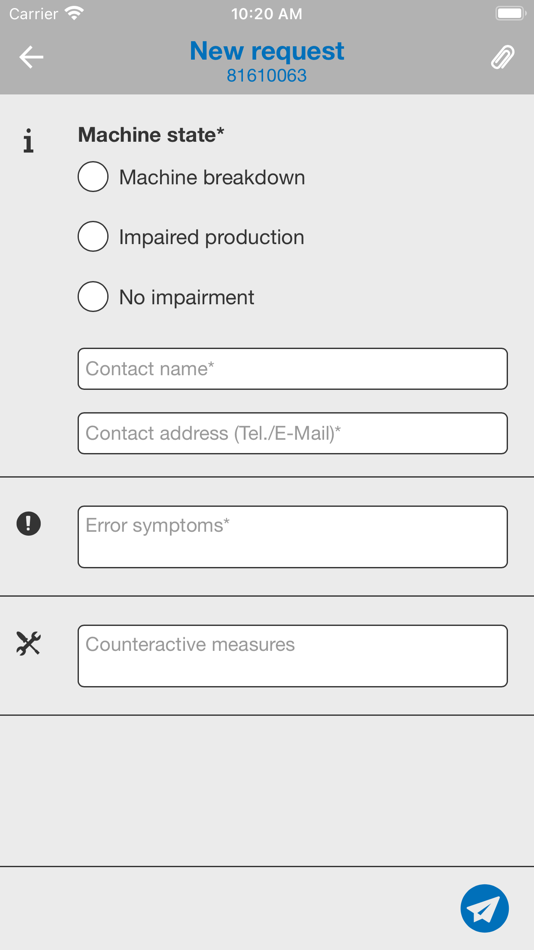Select No impairment radio button
Image resolution: width=534 pixels, height=950 pixels.
(x=93, y=297)
